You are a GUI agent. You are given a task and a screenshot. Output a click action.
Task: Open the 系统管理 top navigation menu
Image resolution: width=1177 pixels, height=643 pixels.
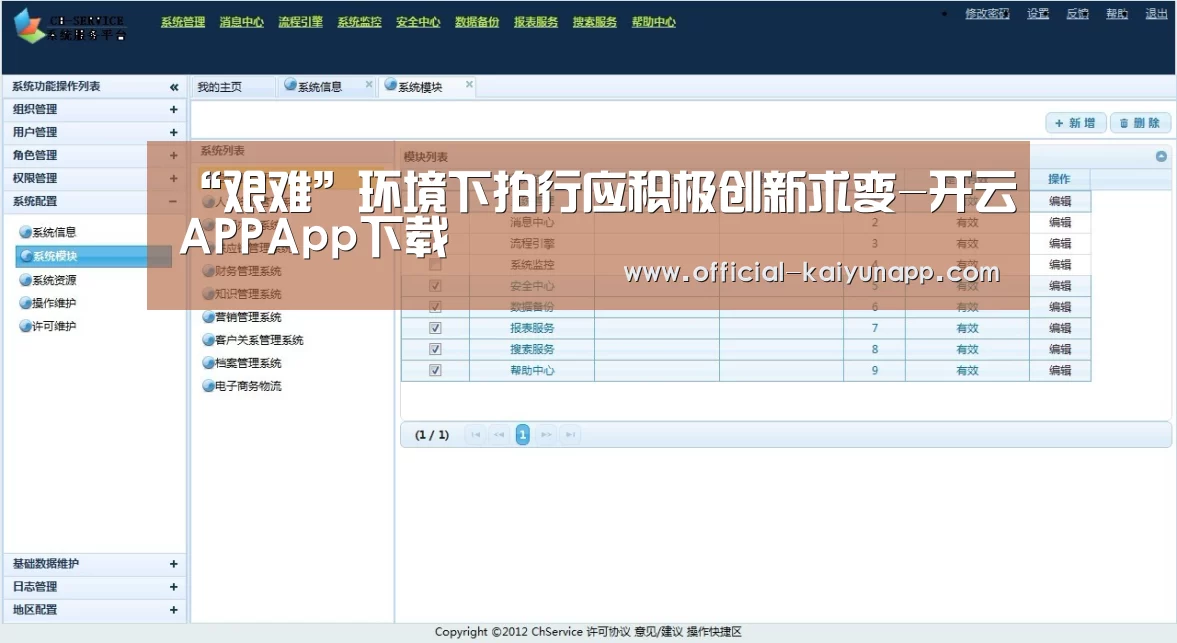[182, 22]
